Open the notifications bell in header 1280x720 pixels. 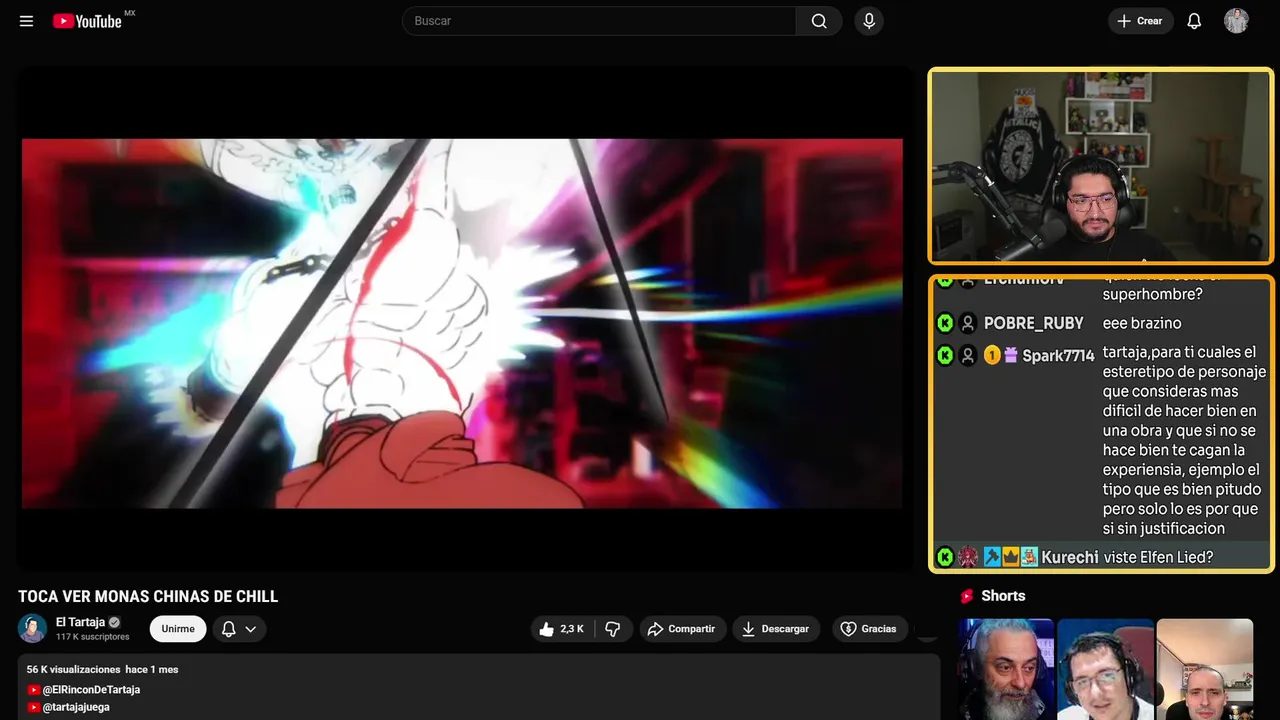(1194, 21)
